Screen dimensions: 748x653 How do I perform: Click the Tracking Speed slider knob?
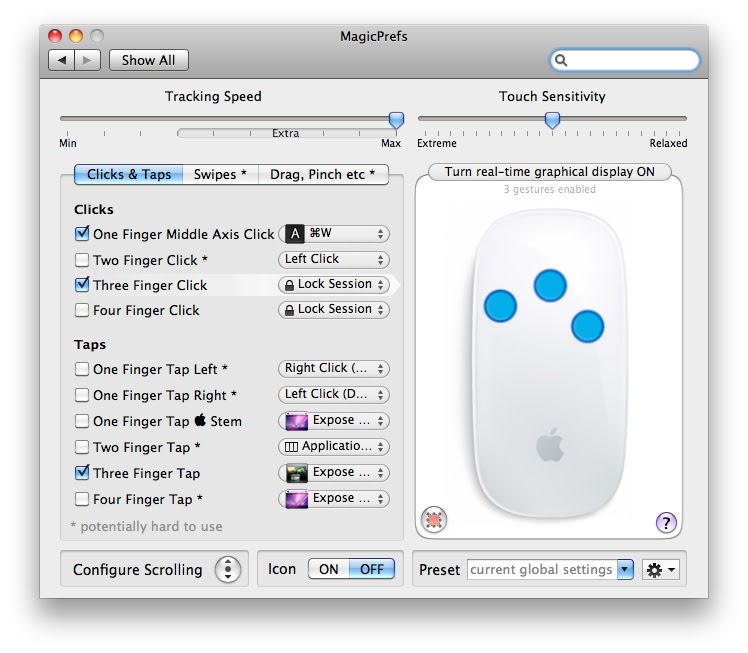pos(396,120)
